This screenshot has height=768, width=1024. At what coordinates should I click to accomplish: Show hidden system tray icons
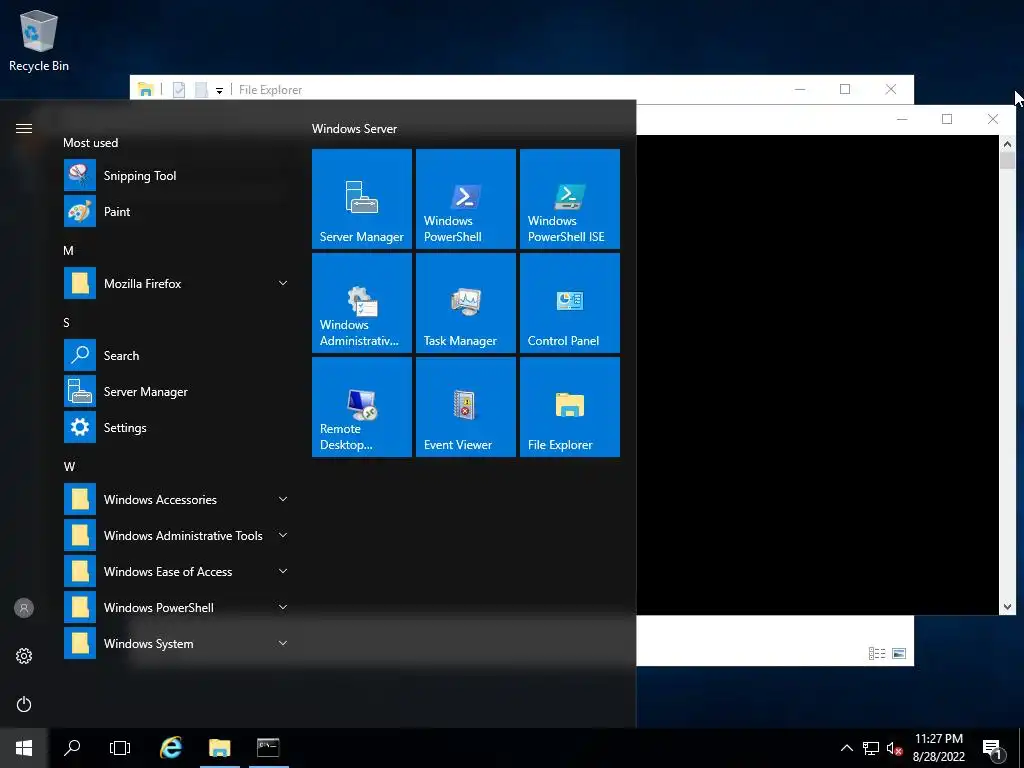pyautogui.click(x=846, y=748)
